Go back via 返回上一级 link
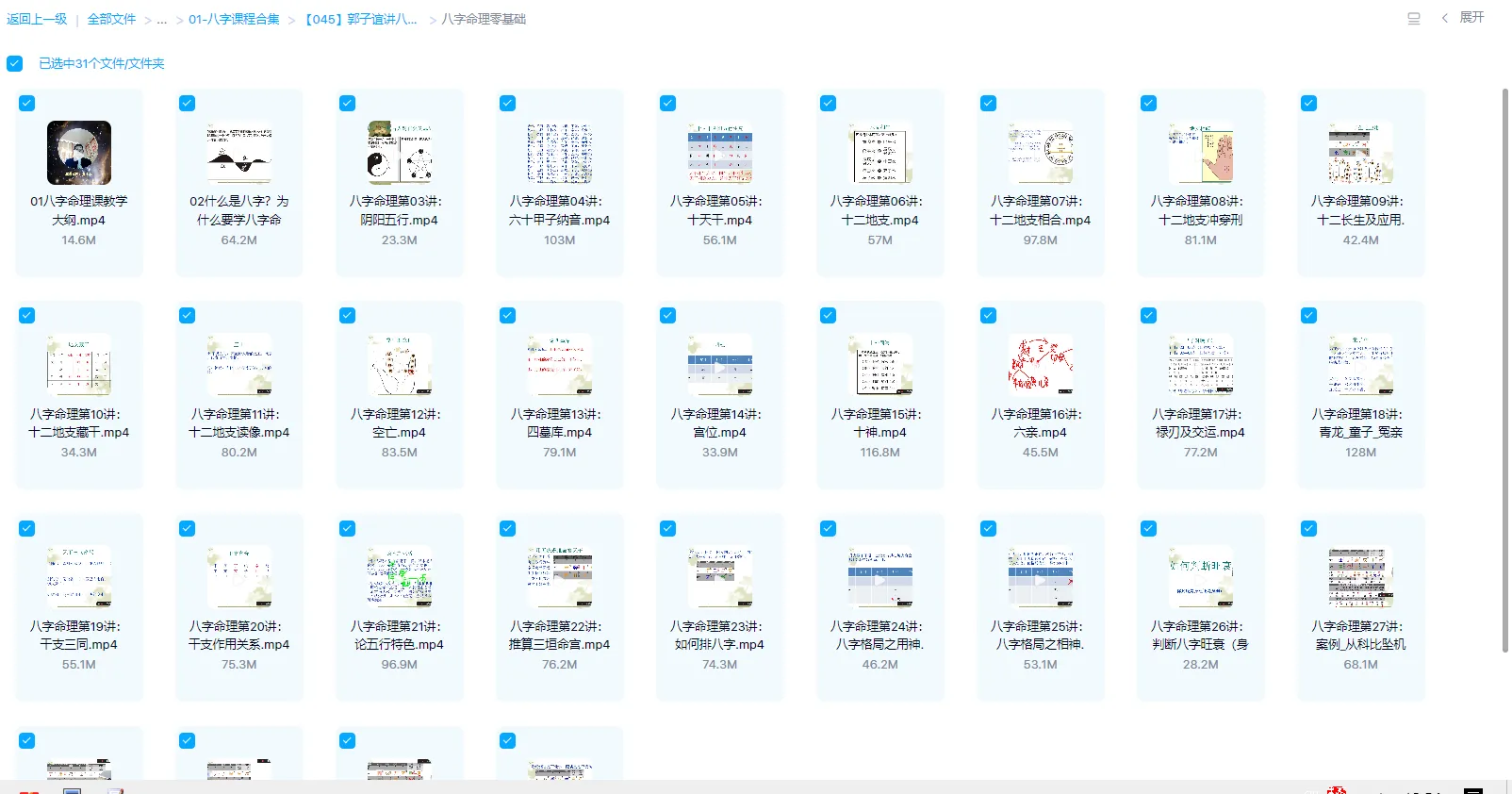 pyautogui.click(x=37, y=19)
